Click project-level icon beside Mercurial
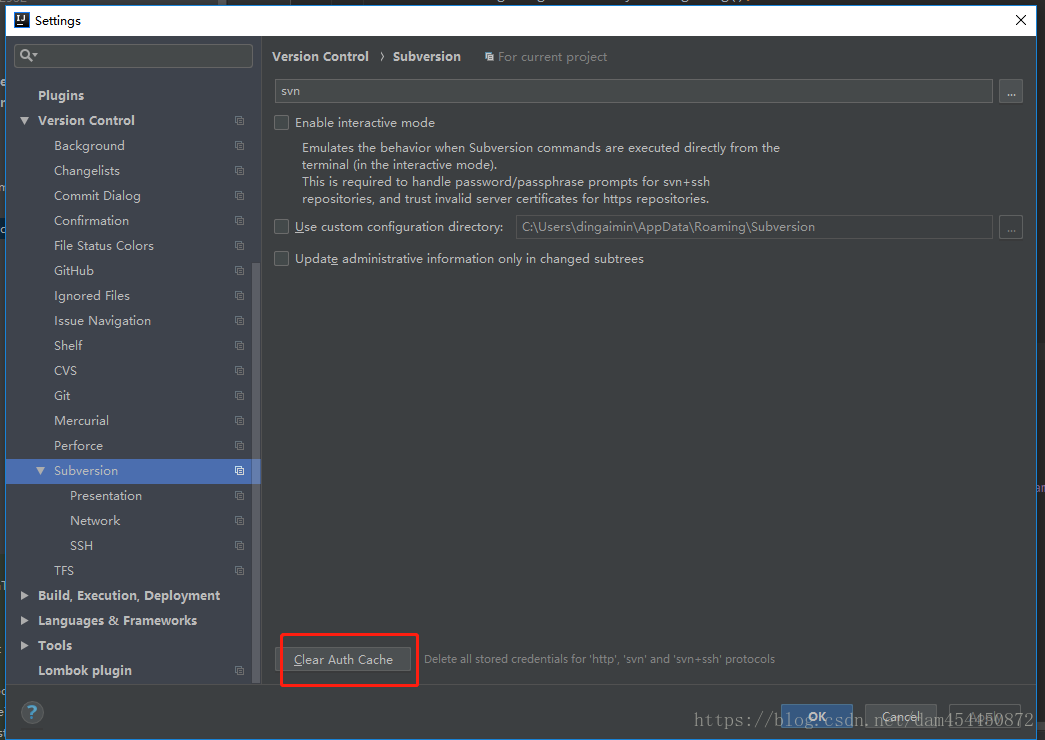Image resolution: width=1045 pixels, height=740 pixels. (x=239, y=421)
